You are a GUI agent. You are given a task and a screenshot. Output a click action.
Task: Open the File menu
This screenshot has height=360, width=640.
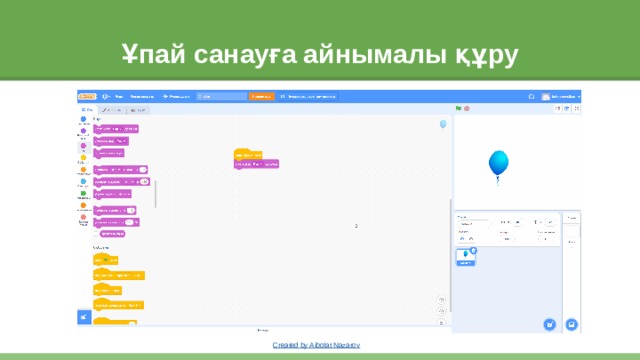coord(119,96)
